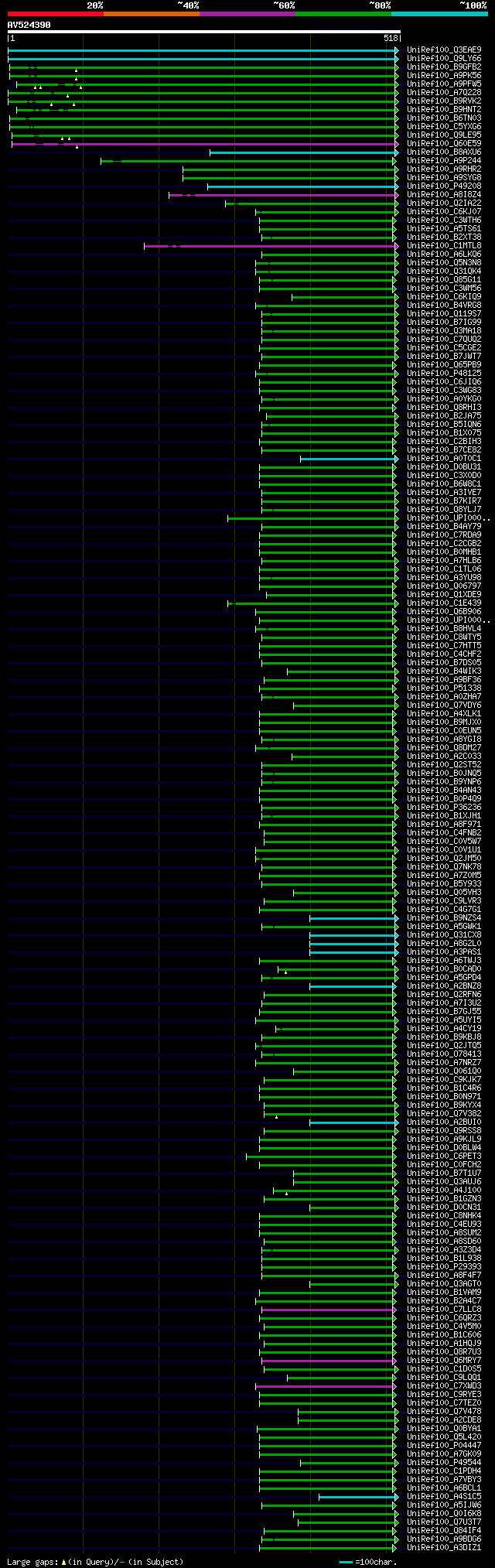Image resolution: width=495 pixels, height=1568 pixels.
Task: Open hit UniRef100_Q3EAE9
Action: pyautogui.click(x=444, y=50)
